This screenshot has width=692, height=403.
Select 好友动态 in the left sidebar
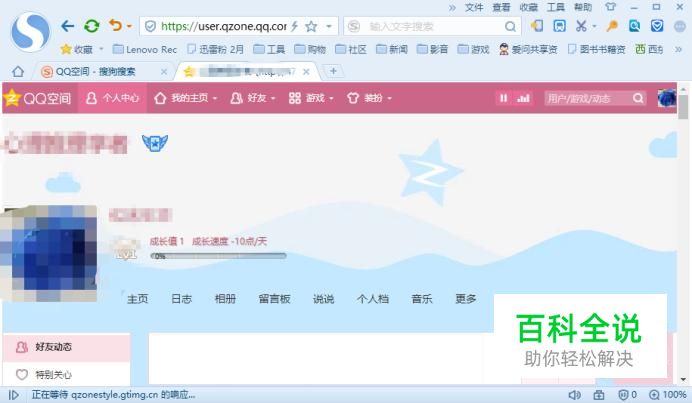66,347
